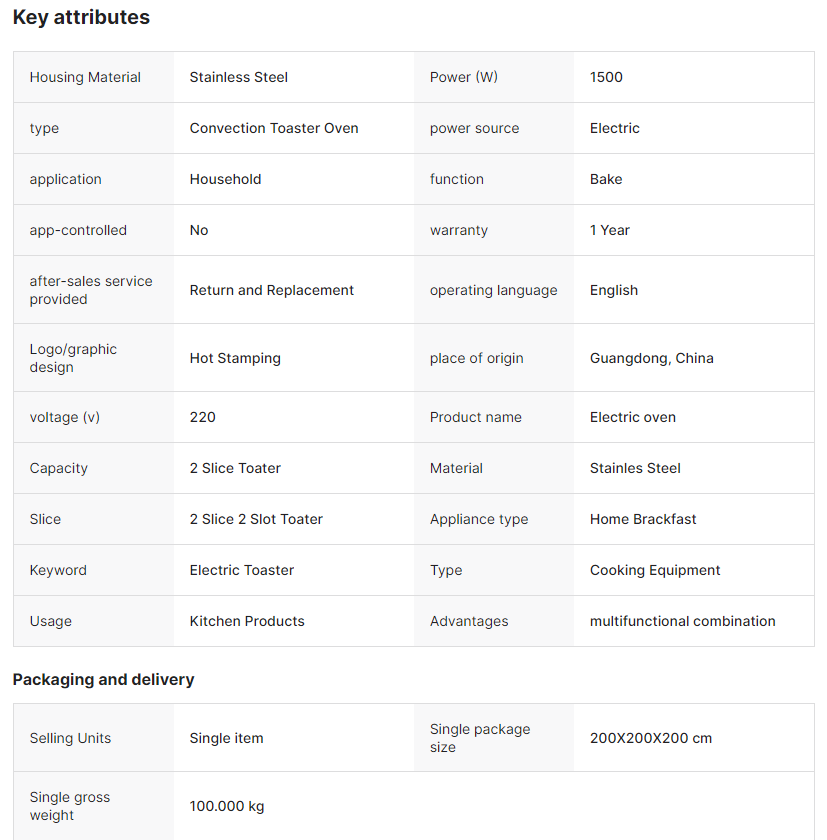Screen dimensions: 827x840
Task: Click the Key attributes heading
Action: pos(81,17)
